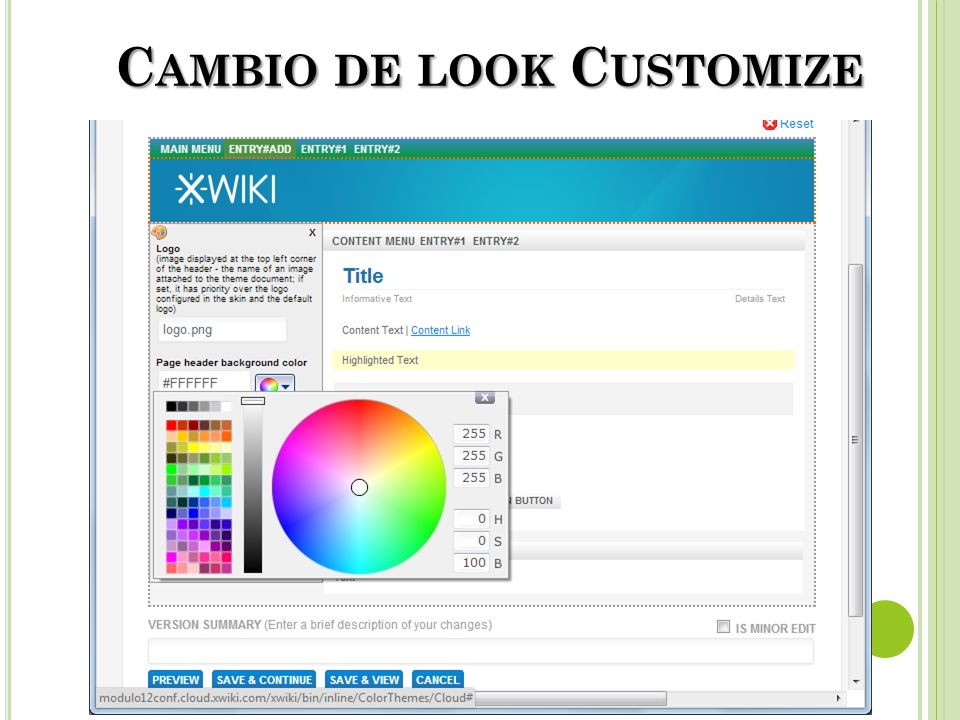
Task: Click the scroll down arrow
Action: [x=855, y=681]
